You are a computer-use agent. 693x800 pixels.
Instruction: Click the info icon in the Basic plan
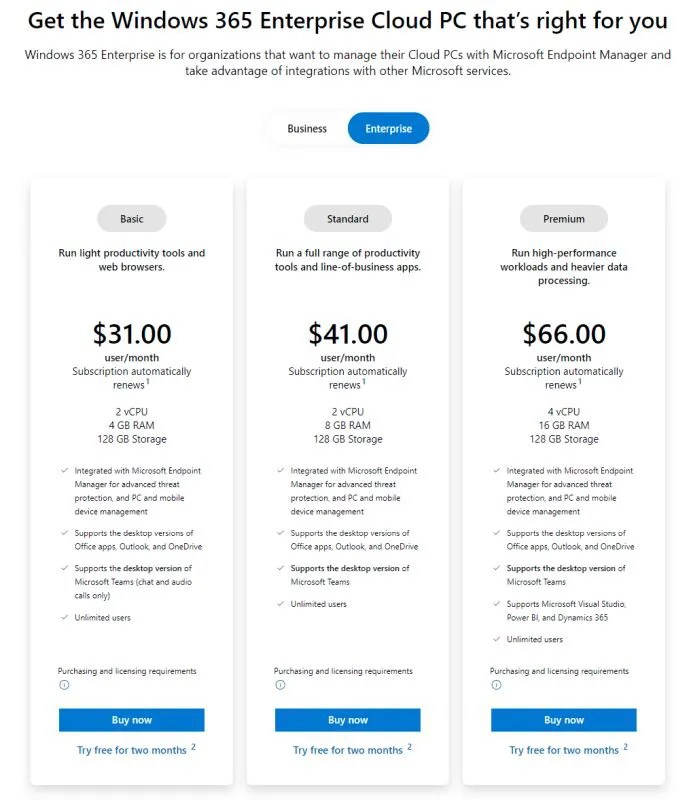(x=64, y=685)
